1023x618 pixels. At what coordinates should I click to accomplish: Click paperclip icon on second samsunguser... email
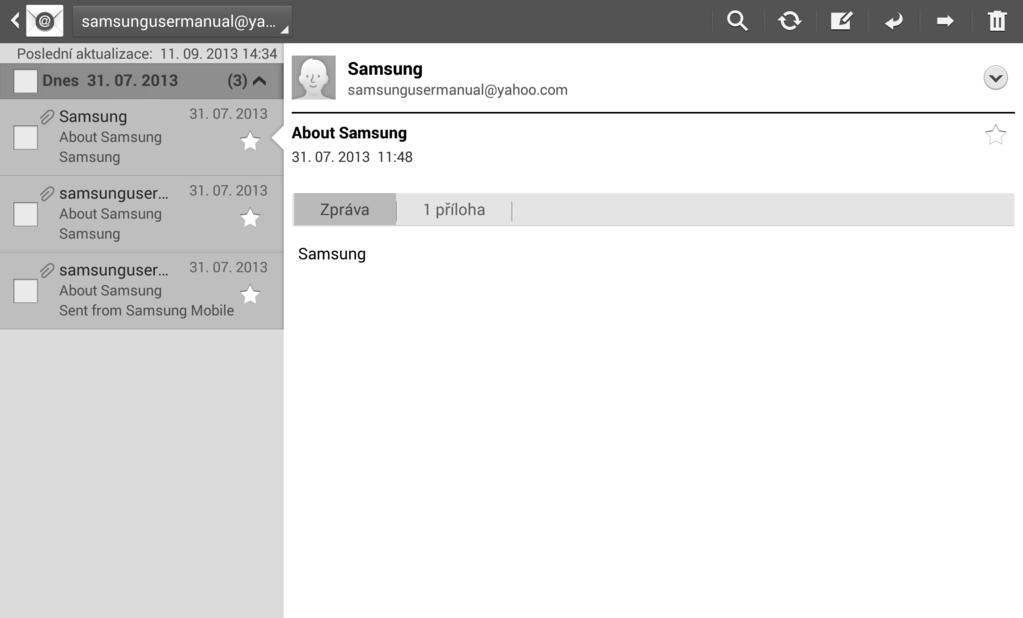pos(47,194)
